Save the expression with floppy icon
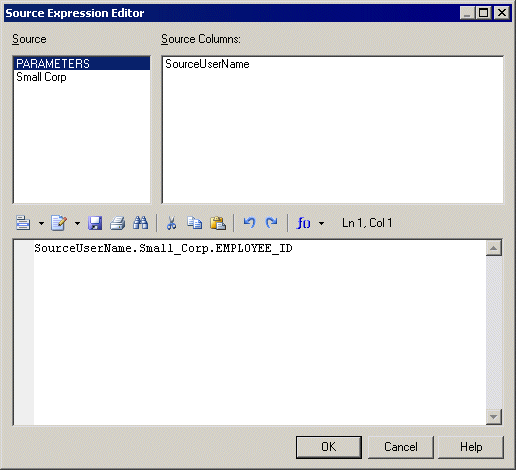The image size is (516, 470). click(x=95, y=223)
